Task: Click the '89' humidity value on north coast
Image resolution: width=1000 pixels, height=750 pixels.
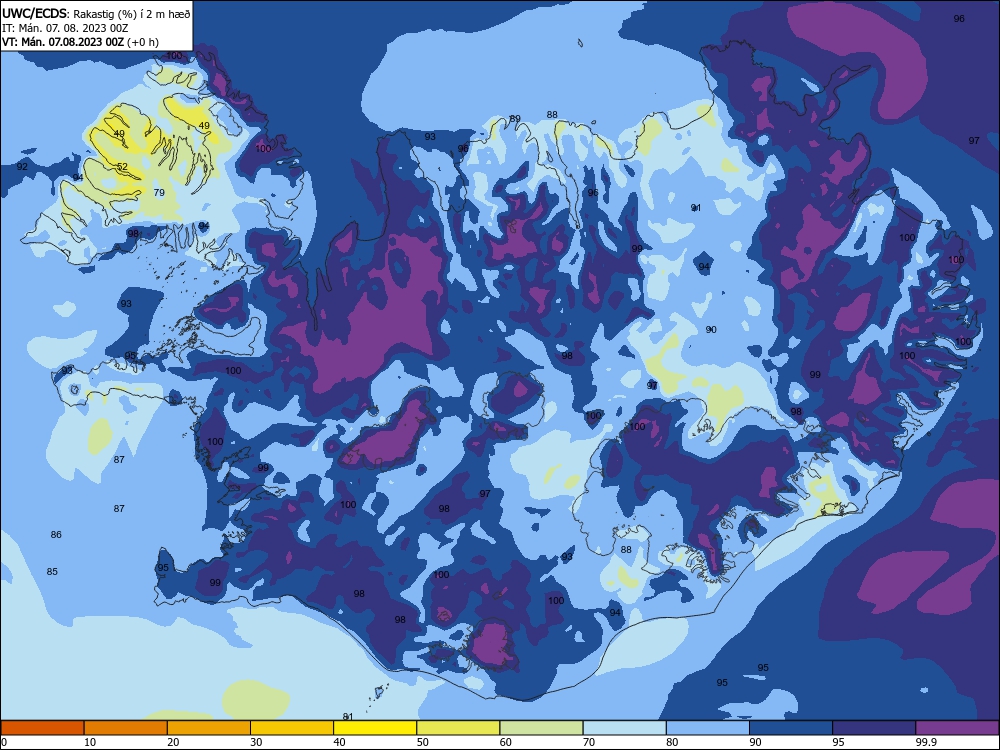Action: (515, 119)
